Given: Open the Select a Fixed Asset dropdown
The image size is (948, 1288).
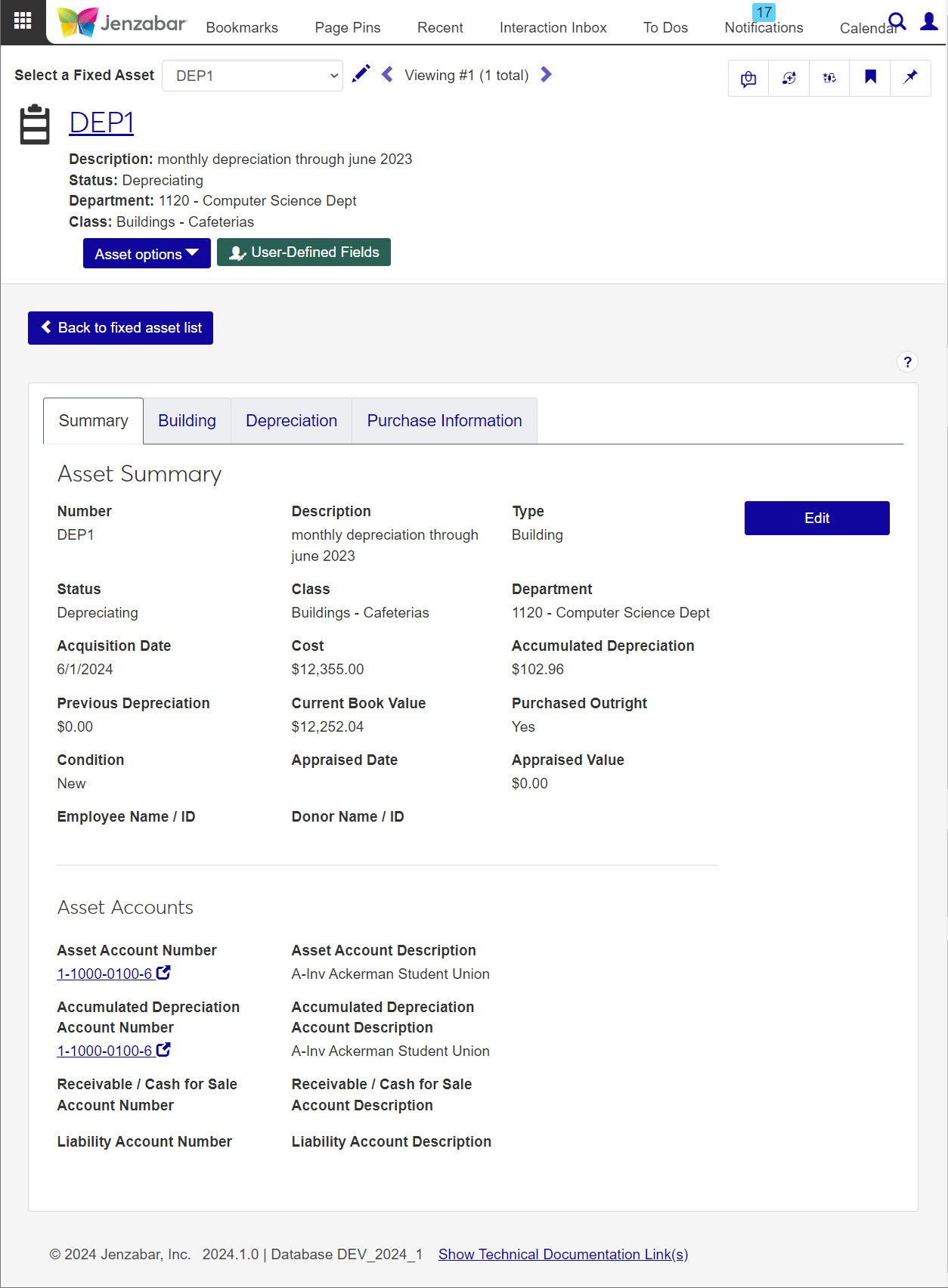Looking at the screenshot, I should (x=252, y=76).
